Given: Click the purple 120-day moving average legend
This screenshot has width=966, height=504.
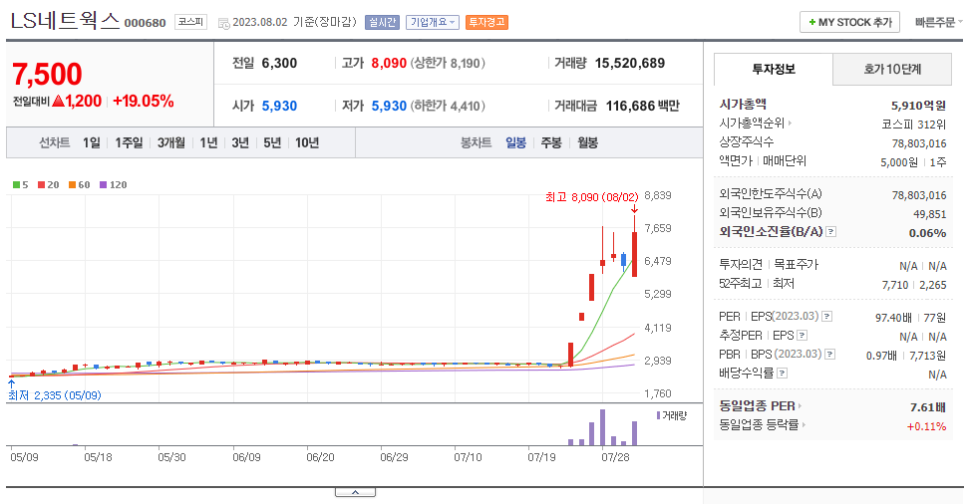Looking at the screenshot, I should tap(113, 185).
